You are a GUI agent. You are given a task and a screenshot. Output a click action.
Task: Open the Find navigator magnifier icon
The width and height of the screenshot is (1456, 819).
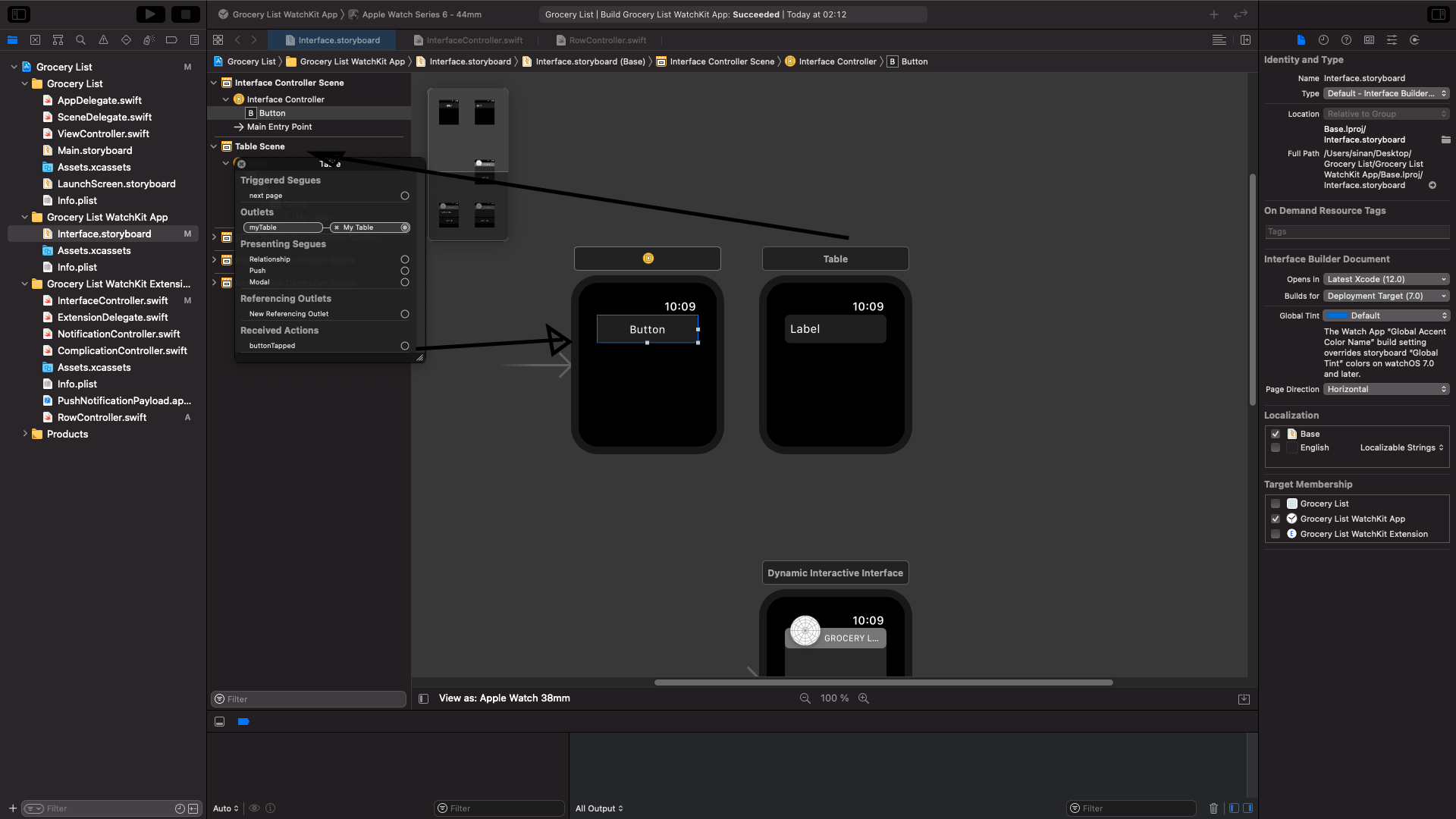[x=80, y=40]
